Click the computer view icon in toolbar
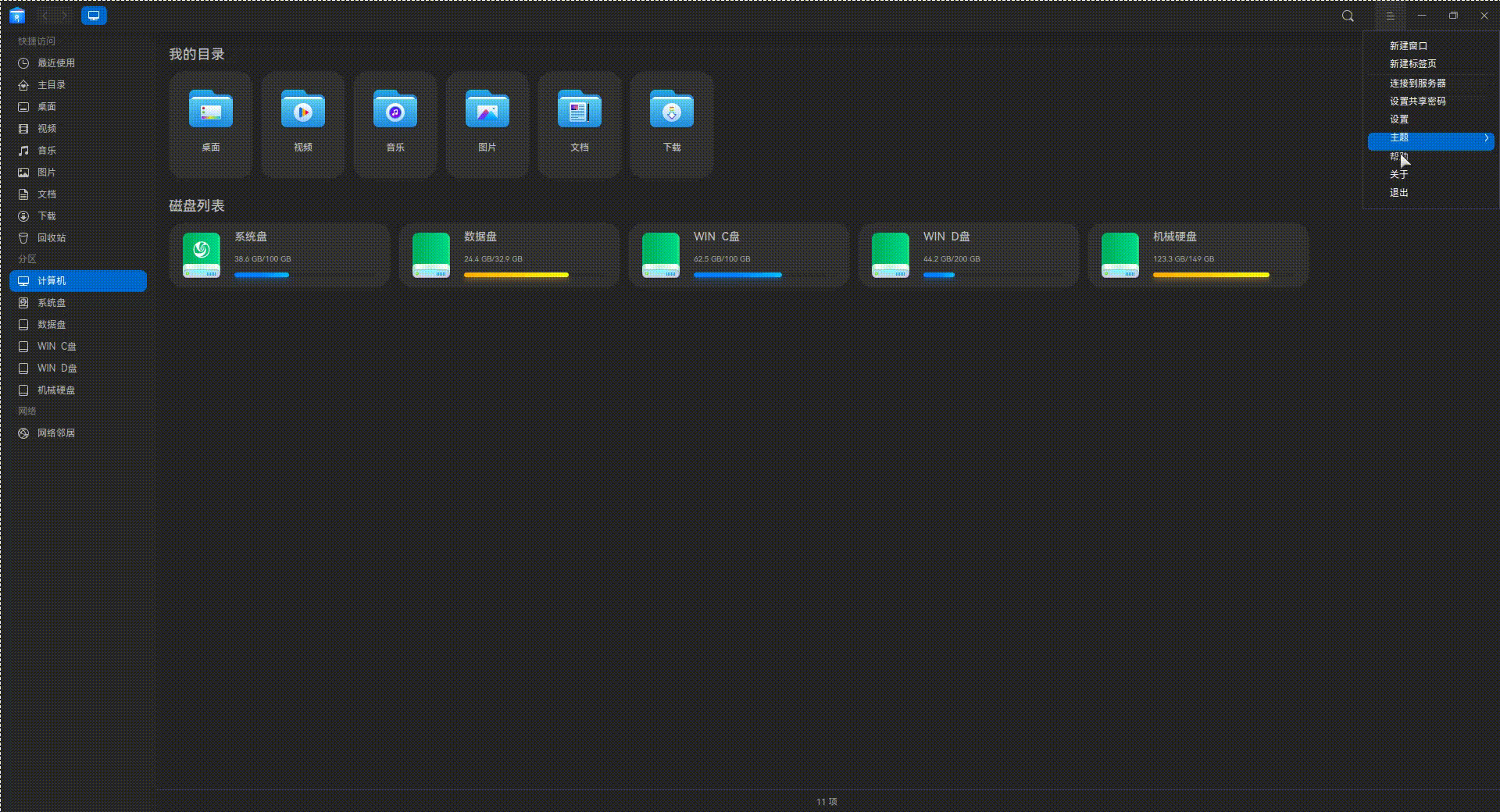1500x812 pixels. (x=94, y=16)
